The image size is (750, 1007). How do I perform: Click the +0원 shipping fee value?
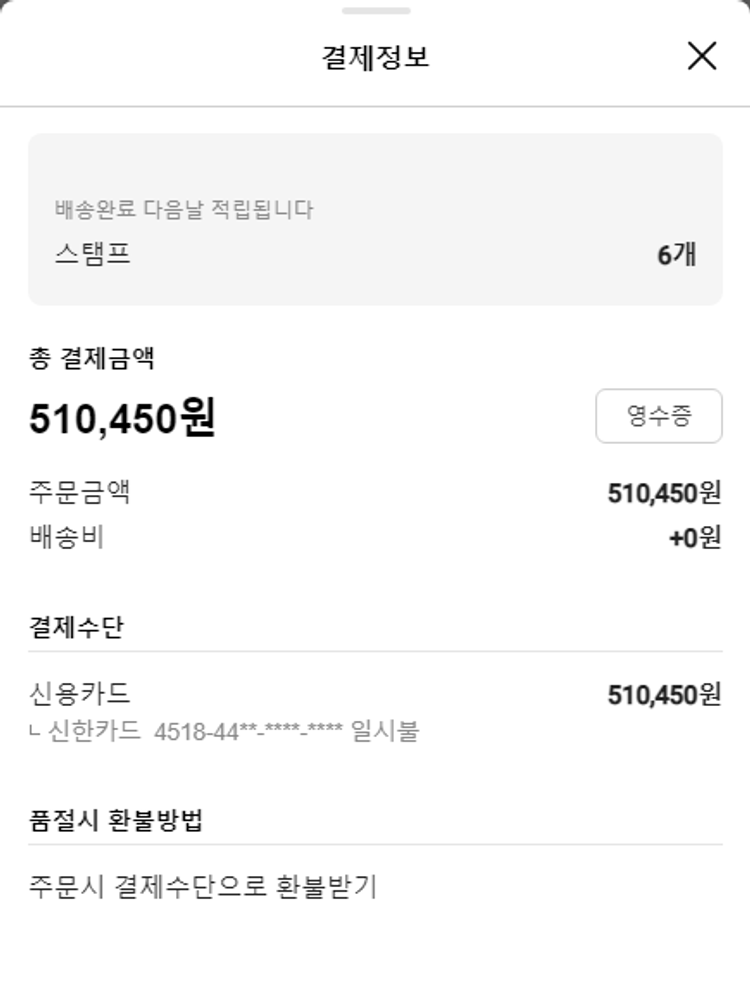point(694,538)
